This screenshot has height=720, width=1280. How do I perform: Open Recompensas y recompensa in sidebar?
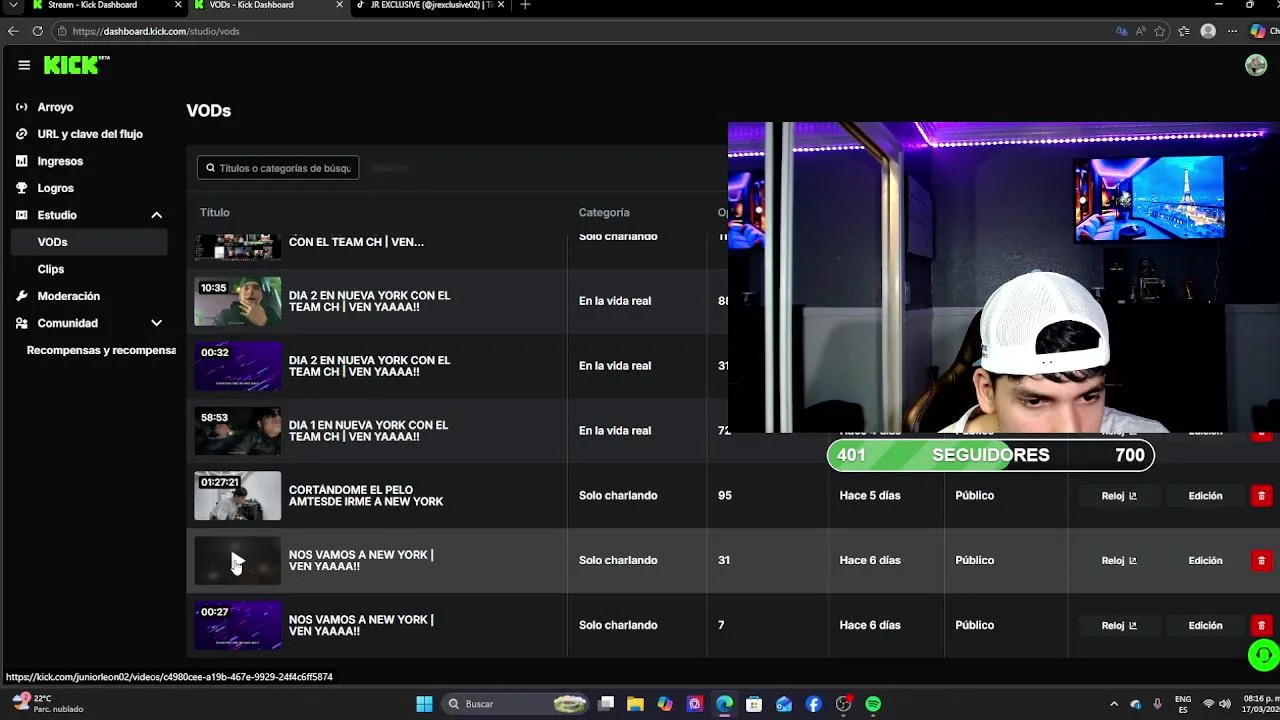[x=100, y=350]
